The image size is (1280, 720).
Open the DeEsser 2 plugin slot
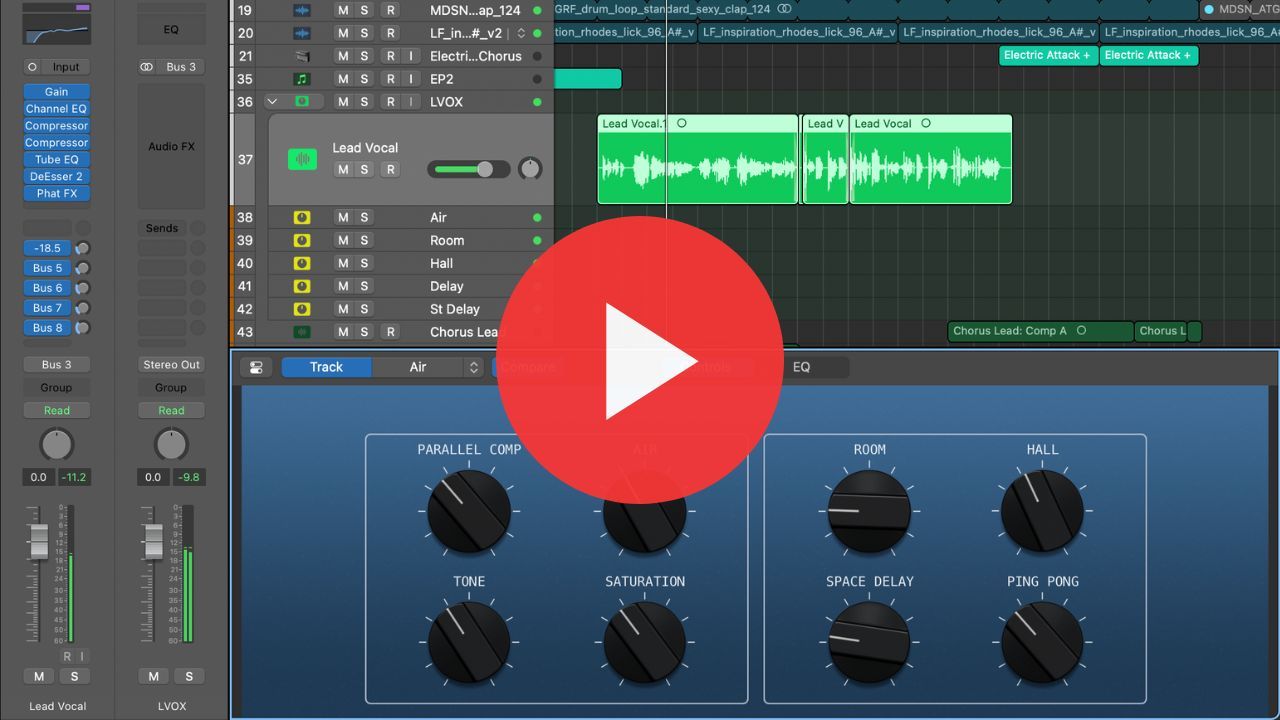56,176
